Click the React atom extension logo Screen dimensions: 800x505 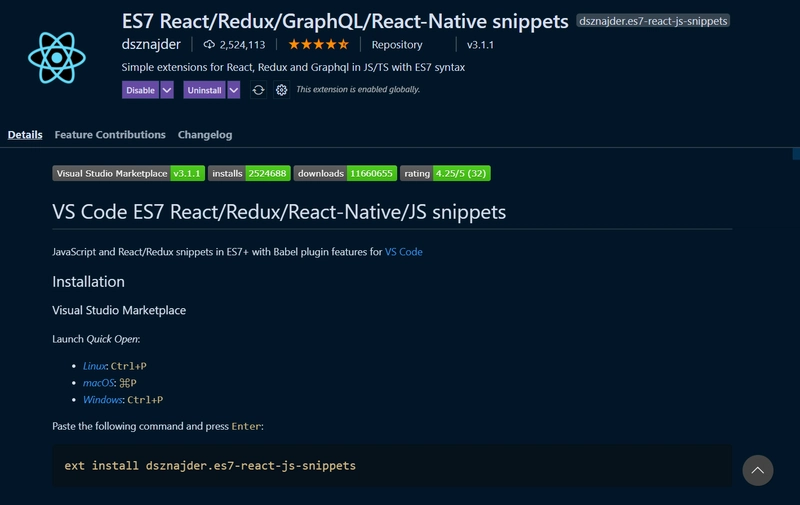57,58
